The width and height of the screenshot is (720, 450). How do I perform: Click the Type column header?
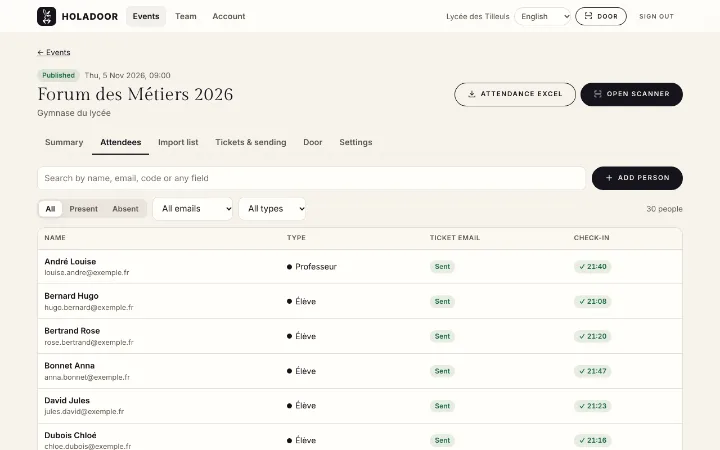point(296,238)
